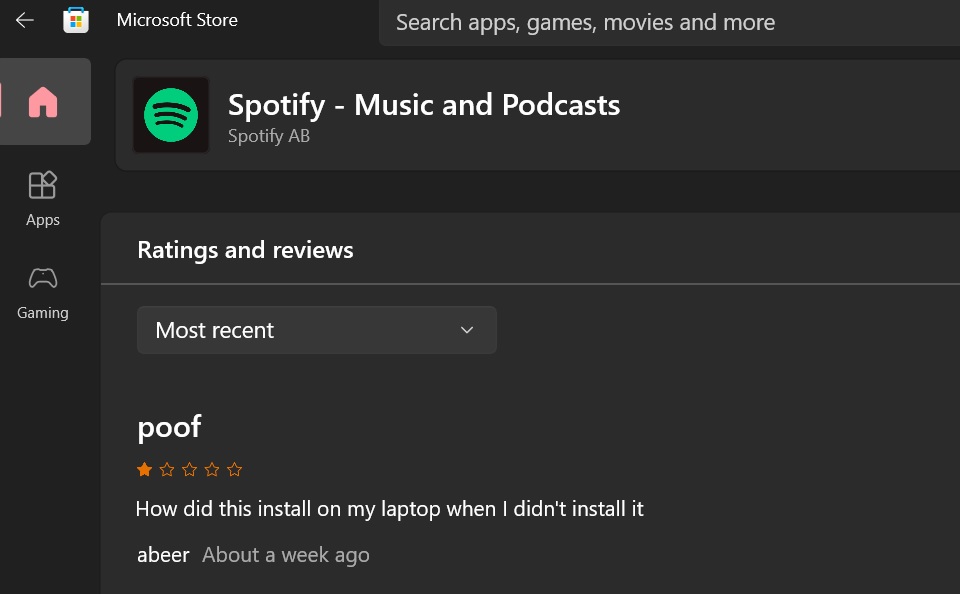
Task: Click the Spotify - Music and Podcasts title
Action: [x=424, y=105]
